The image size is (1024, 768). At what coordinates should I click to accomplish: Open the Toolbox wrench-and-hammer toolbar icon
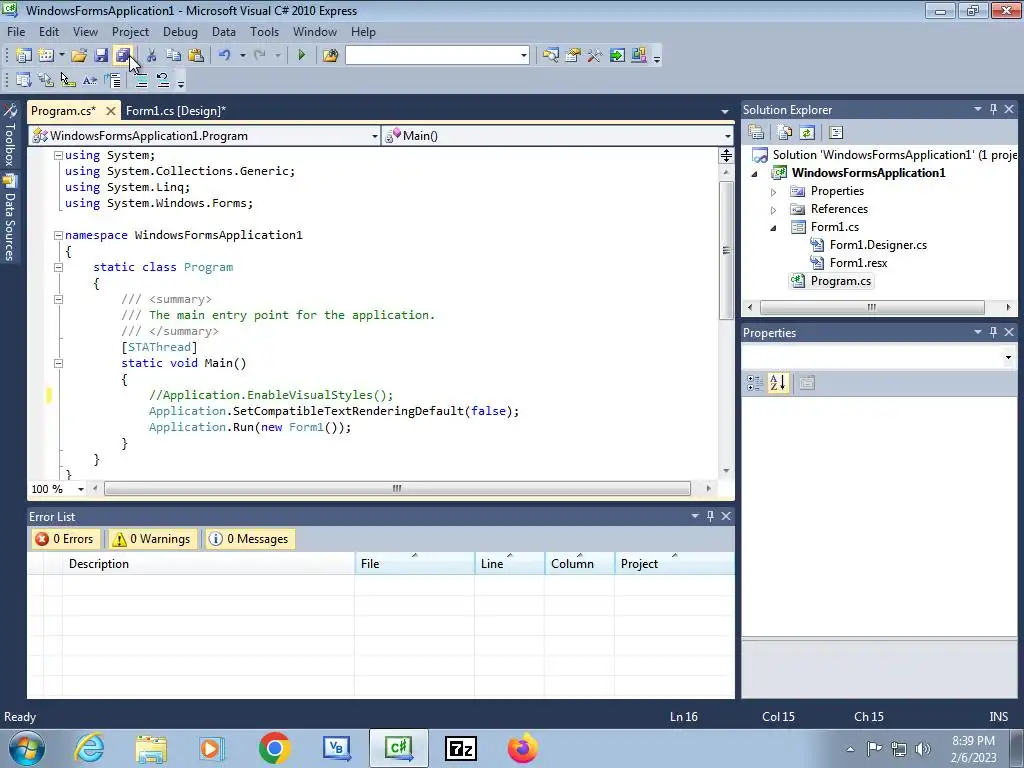594,56
